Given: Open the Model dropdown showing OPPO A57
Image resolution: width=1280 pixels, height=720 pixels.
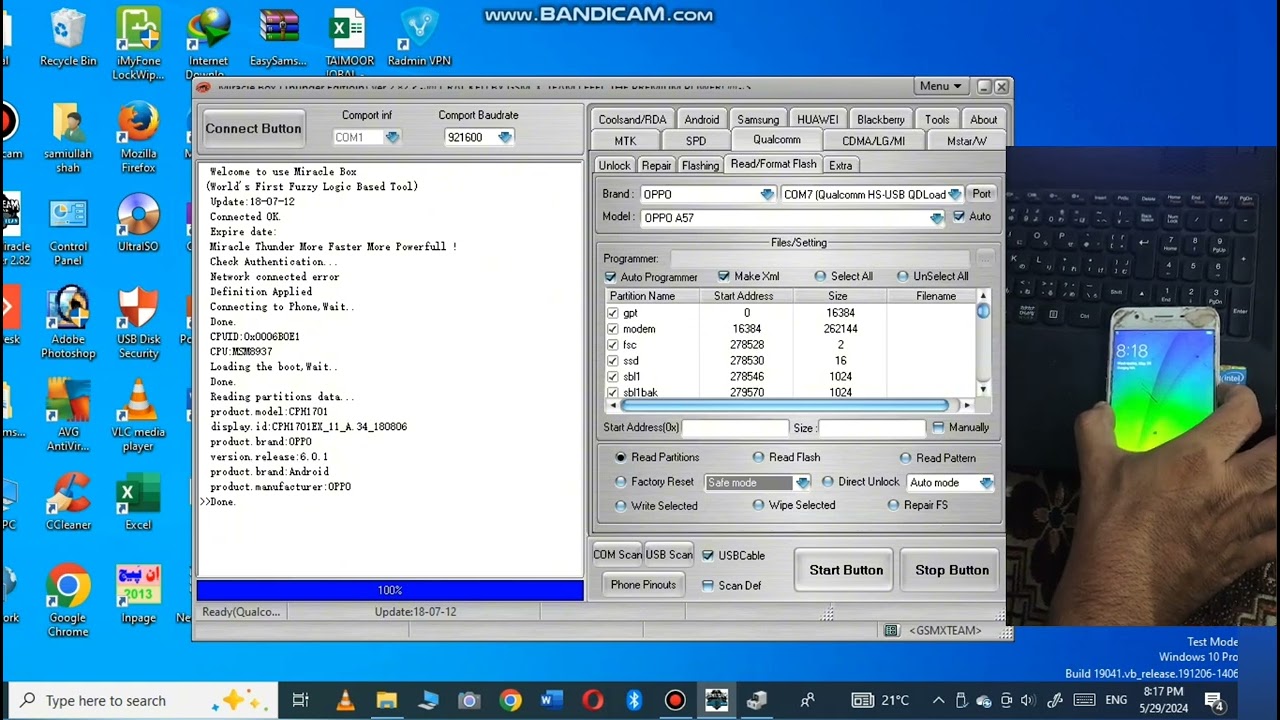Looking at the screenshot, I should pyautogui.click(x=936, y=218).
